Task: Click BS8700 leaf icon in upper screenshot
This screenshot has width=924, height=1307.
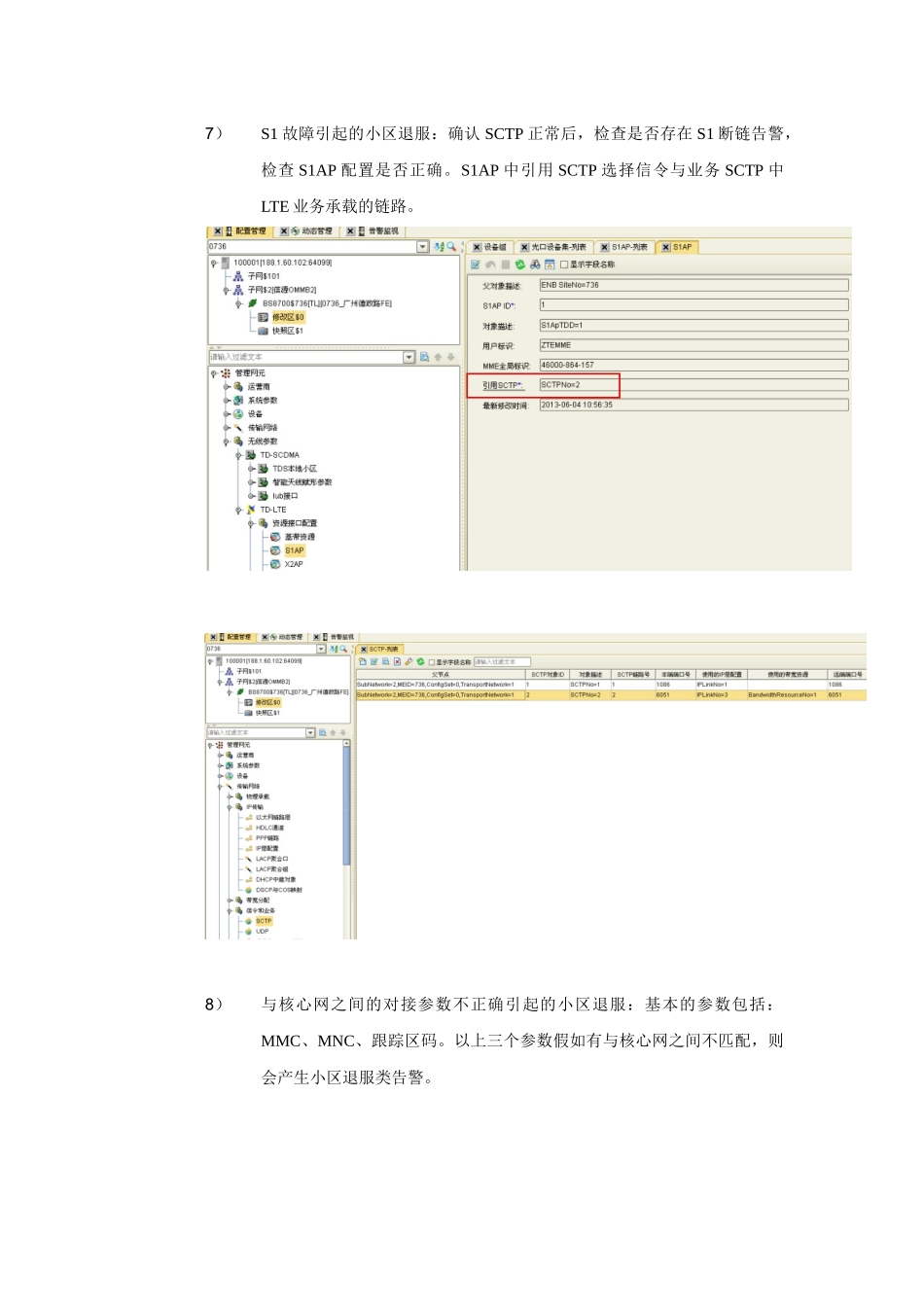Action: 253,303
